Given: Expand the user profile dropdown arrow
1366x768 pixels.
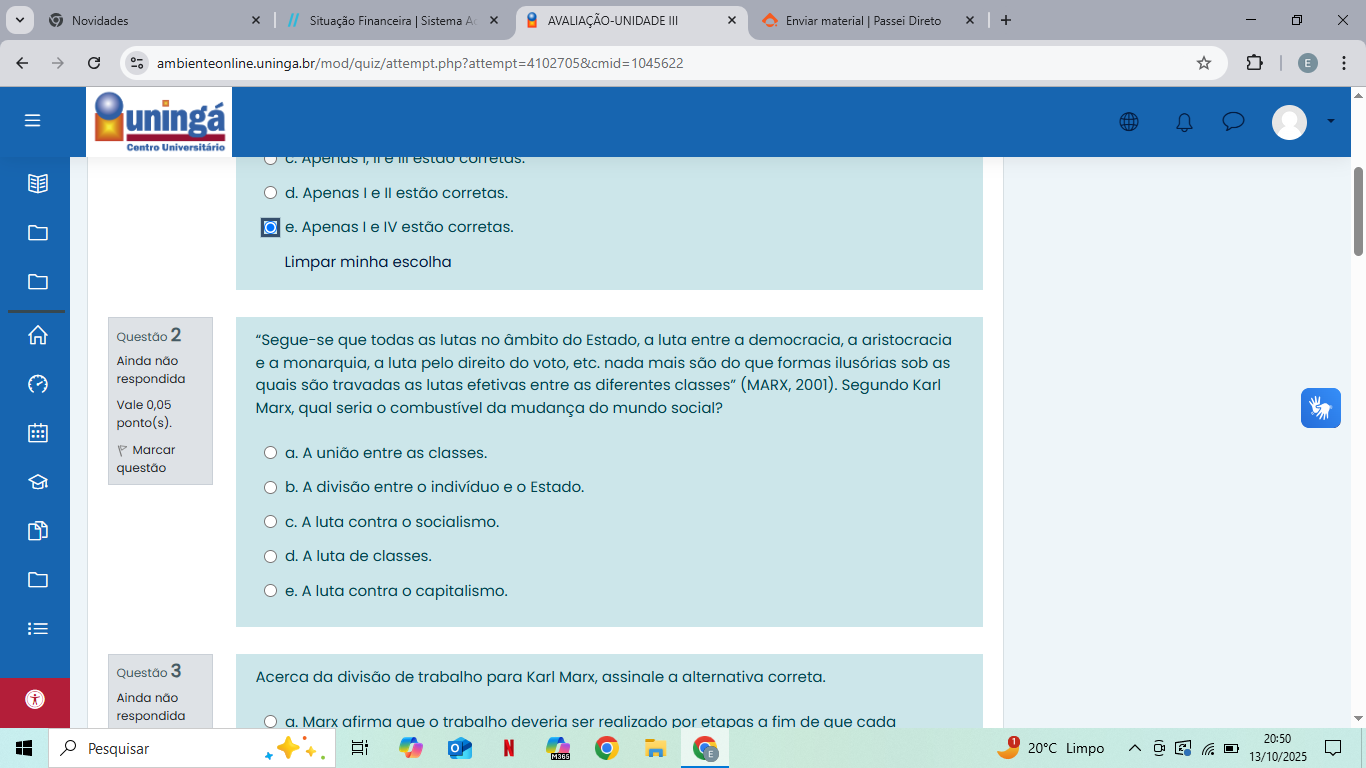Looking at the screenshot, I should (1330, 121).
